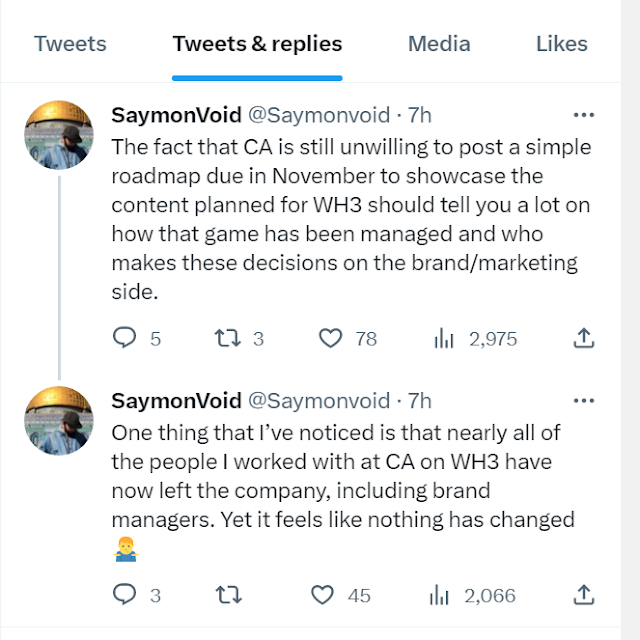Open more options on second tweet
This screenshot has height=640, width=640.
pos(583,401)
